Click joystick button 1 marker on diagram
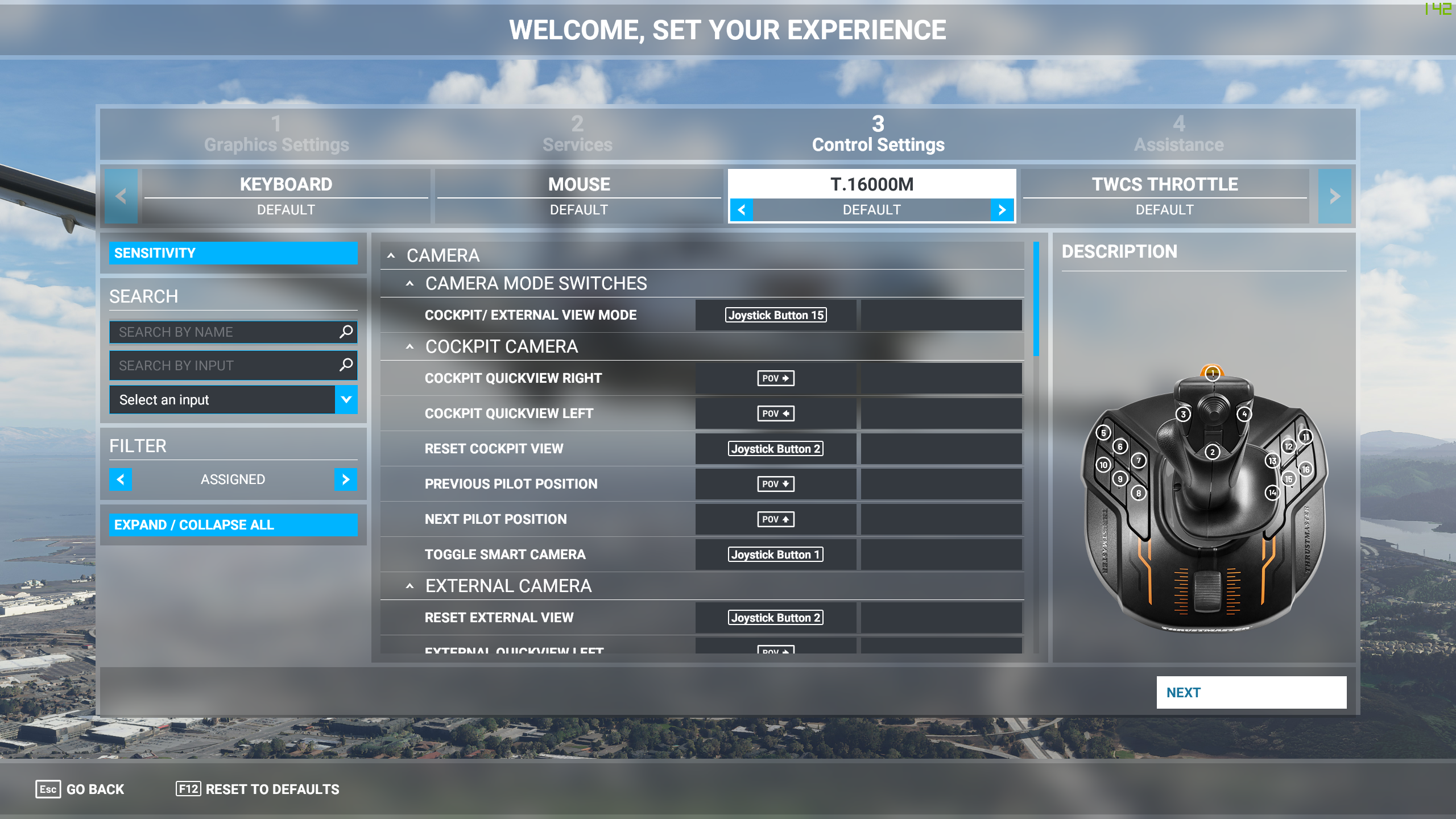Image resolution: width=1456 pixels, height=819 pixels. pos(1212,374)
